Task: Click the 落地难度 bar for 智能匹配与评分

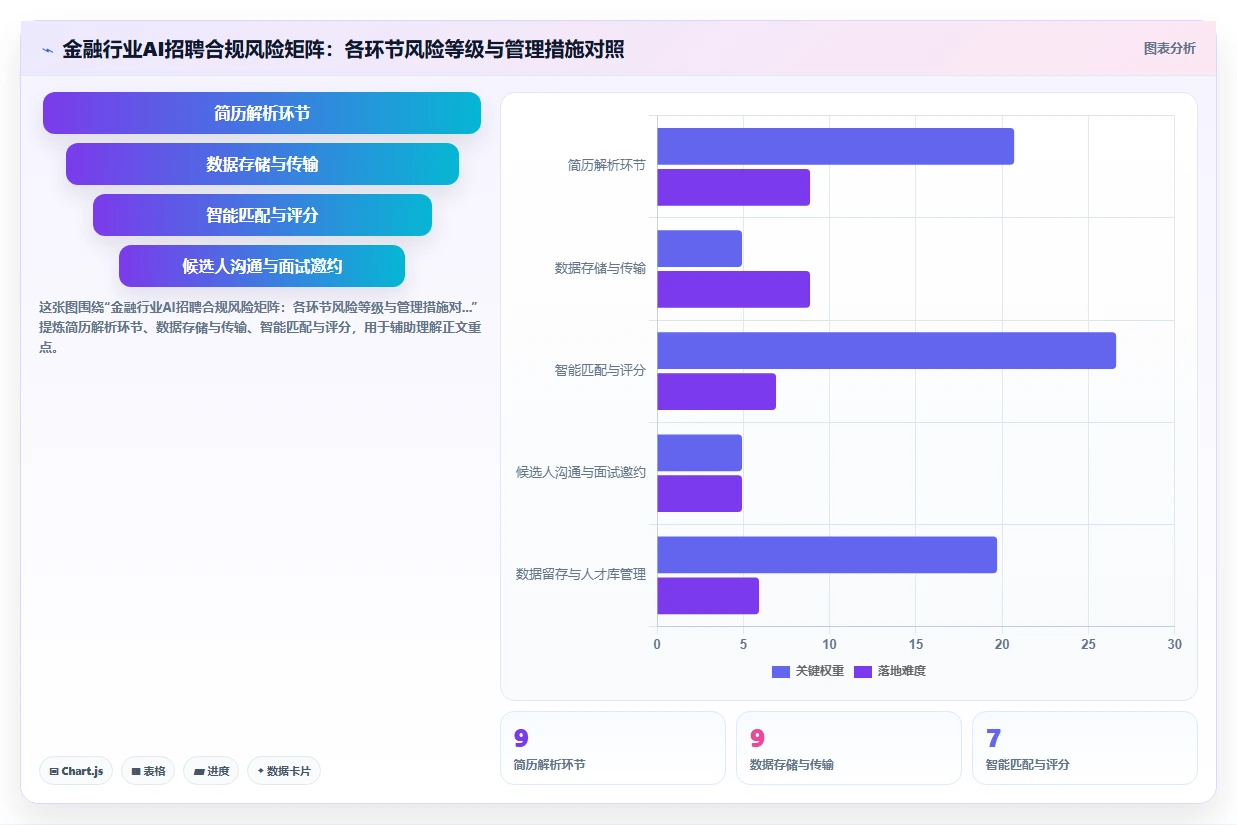Action: pos(716,391)
